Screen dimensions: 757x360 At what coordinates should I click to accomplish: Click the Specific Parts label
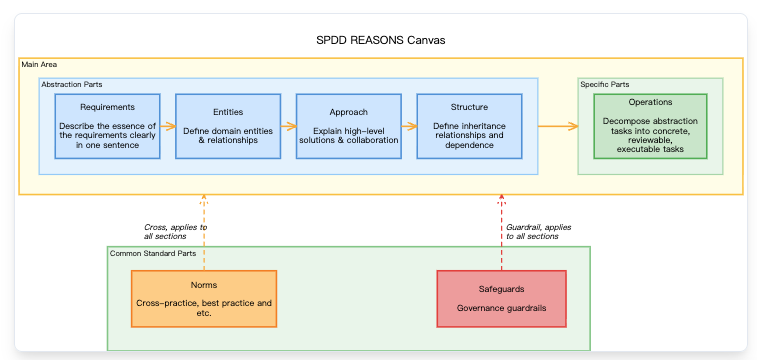pyautogui.click(x=605, y=84)
